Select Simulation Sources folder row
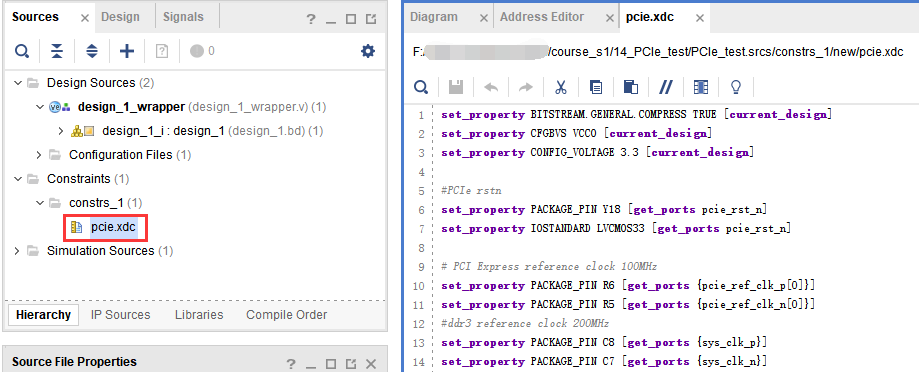The width and height of the screenshot is (919, 372). [x=100, y=251]
